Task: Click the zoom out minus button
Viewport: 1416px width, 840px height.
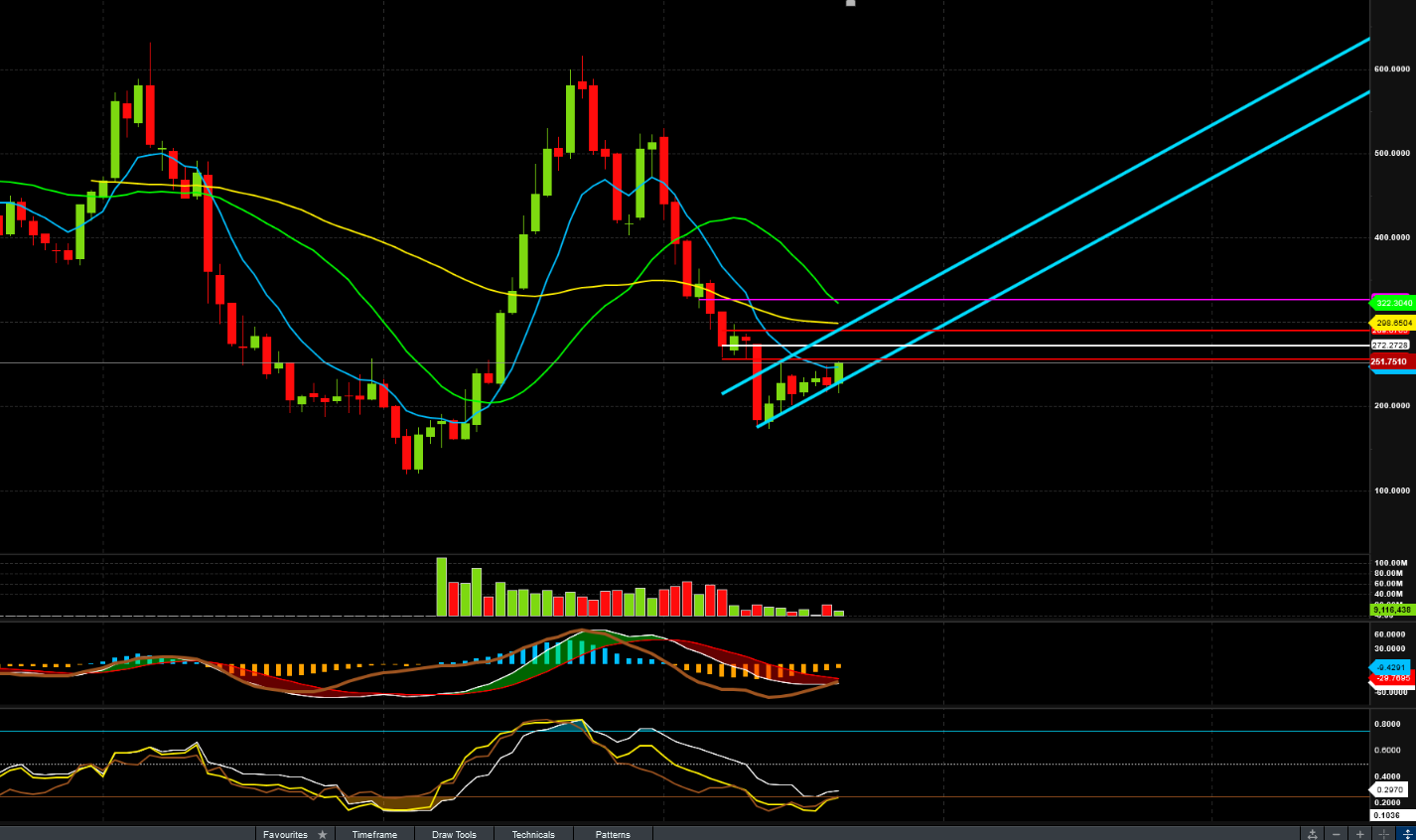Action: click(1337, 834)
